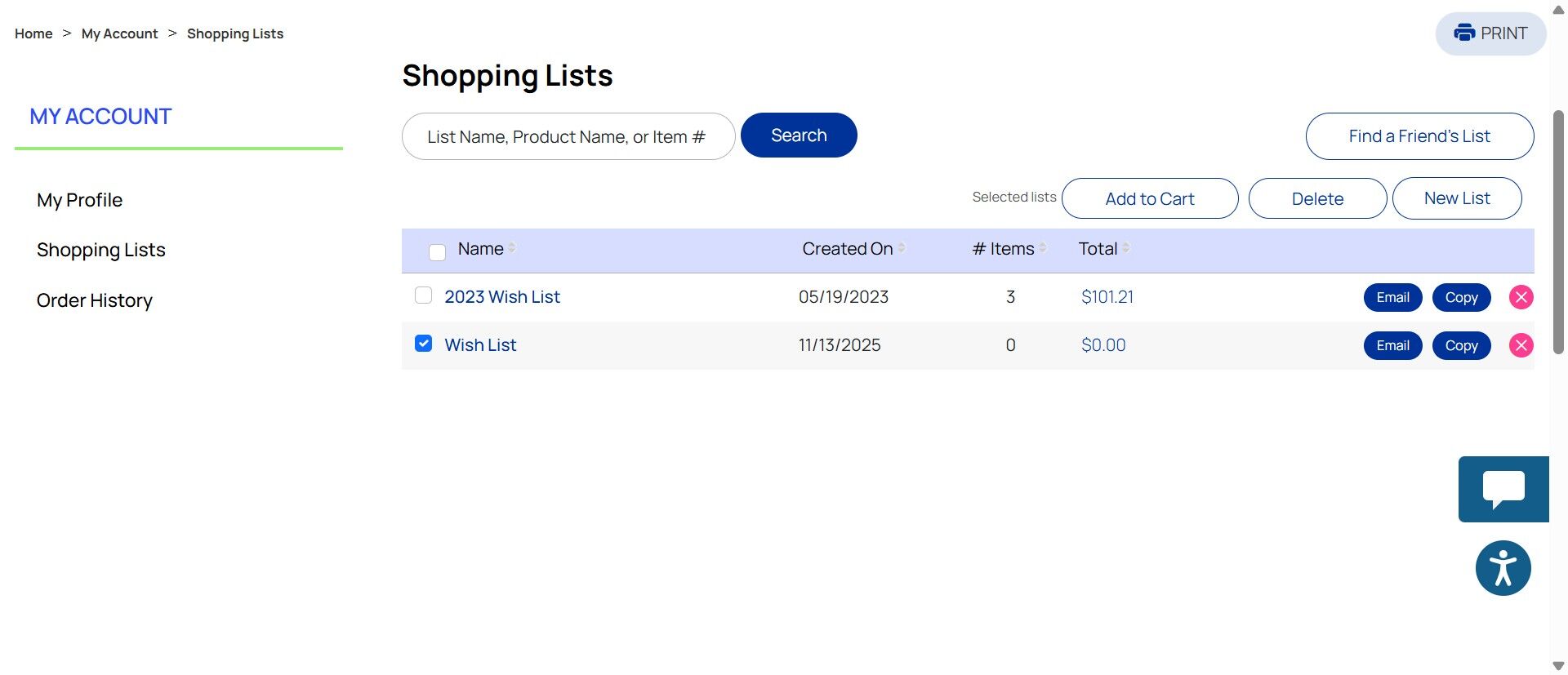Uncheck the Wish List checkbox

(423, 344)
